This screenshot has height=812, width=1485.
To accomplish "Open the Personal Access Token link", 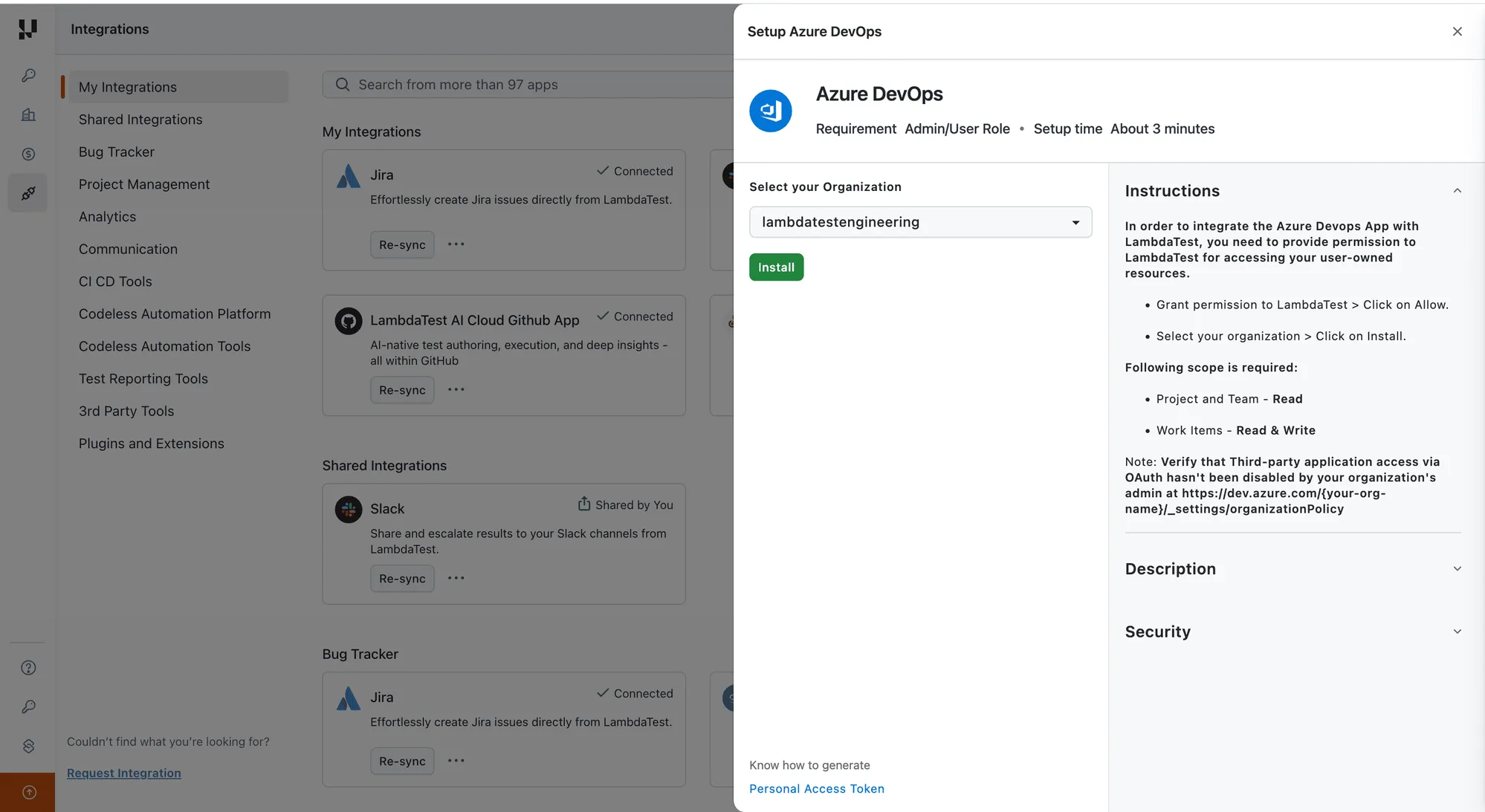I will (x=816, y=789).
